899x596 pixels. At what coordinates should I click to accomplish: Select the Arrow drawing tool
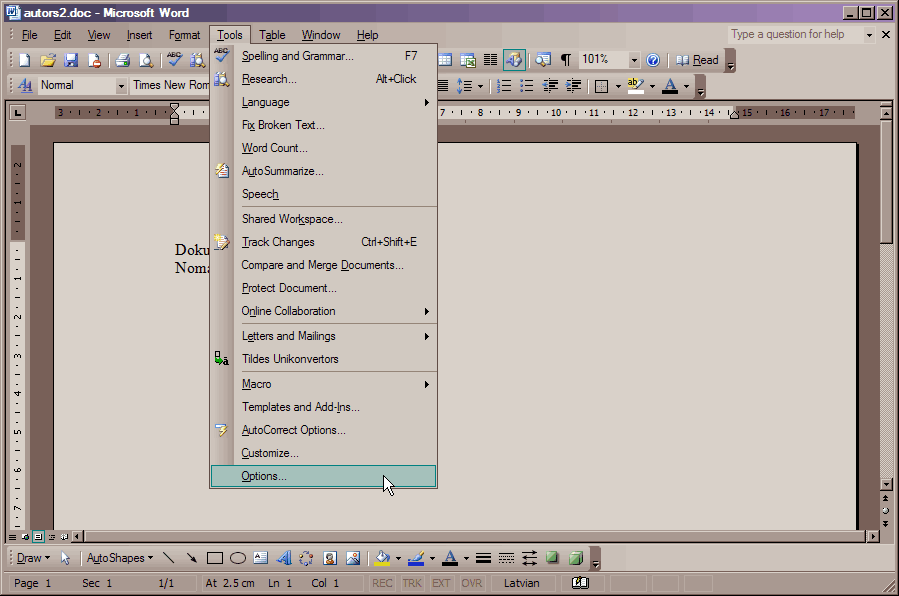(x=191, y=558)
